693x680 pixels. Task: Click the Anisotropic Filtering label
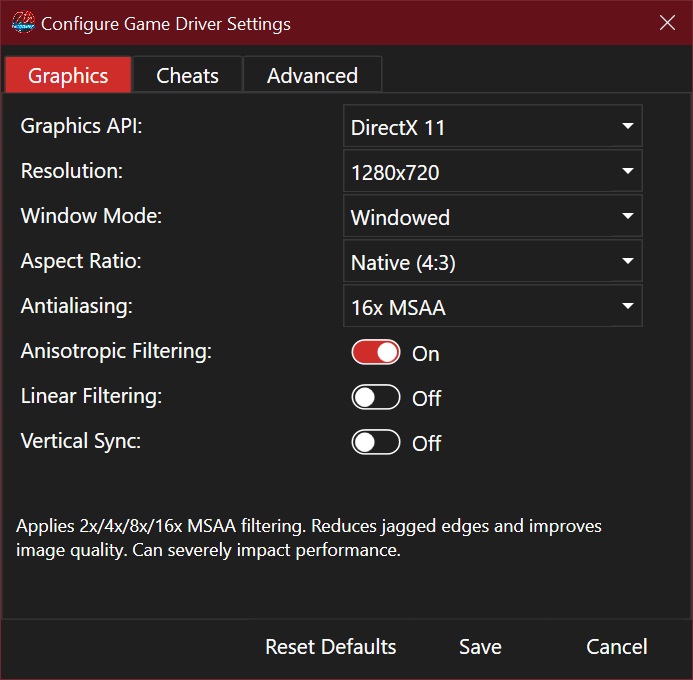(x=116, y=351)
